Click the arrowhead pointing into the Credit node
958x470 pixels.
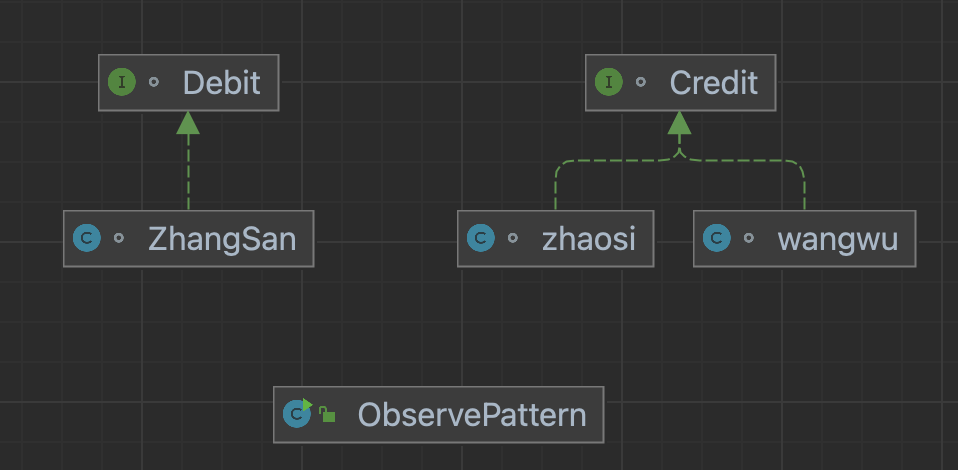pyautogui.click(x=680, y=124)
